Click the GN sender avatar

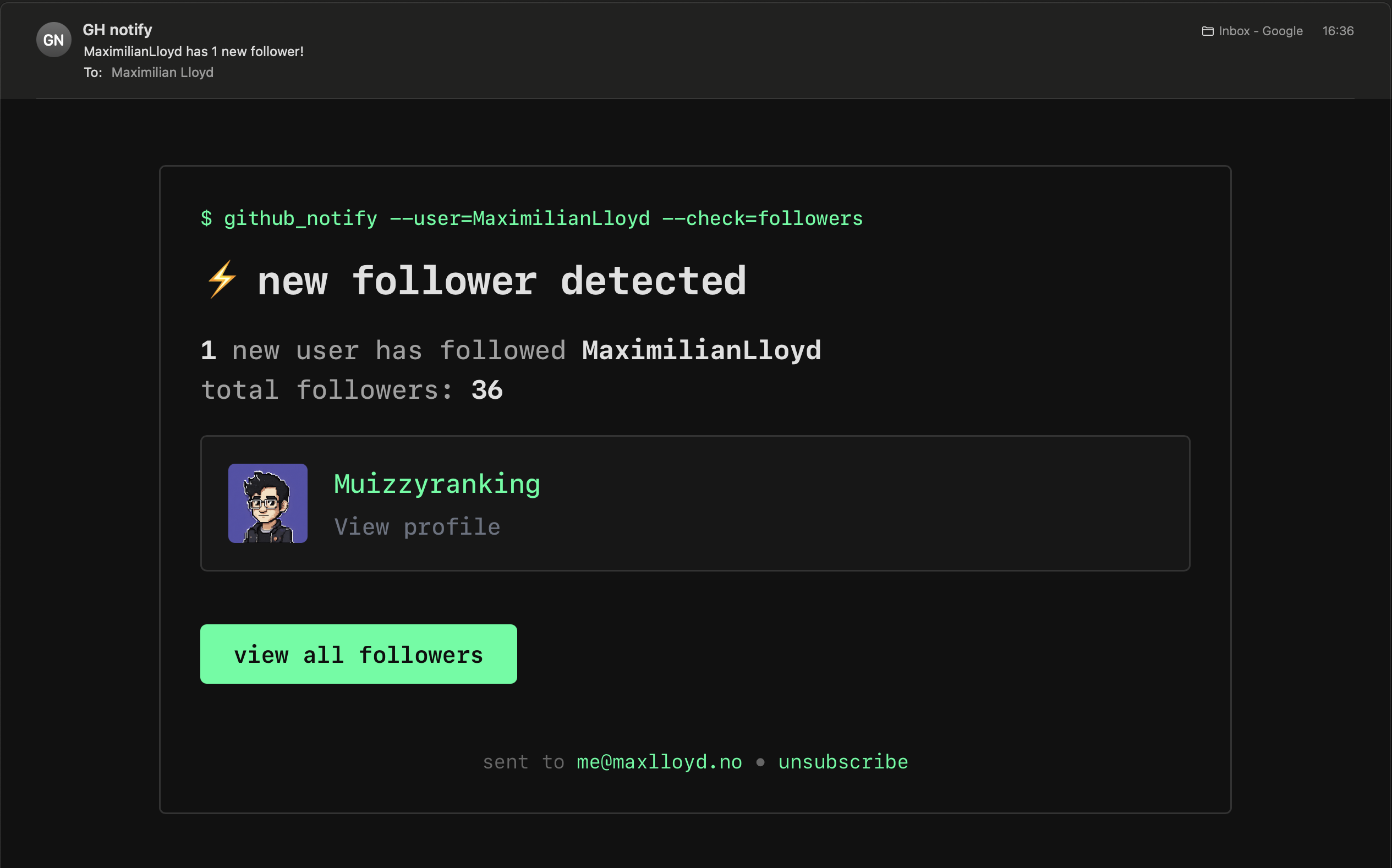click(53, 40)
